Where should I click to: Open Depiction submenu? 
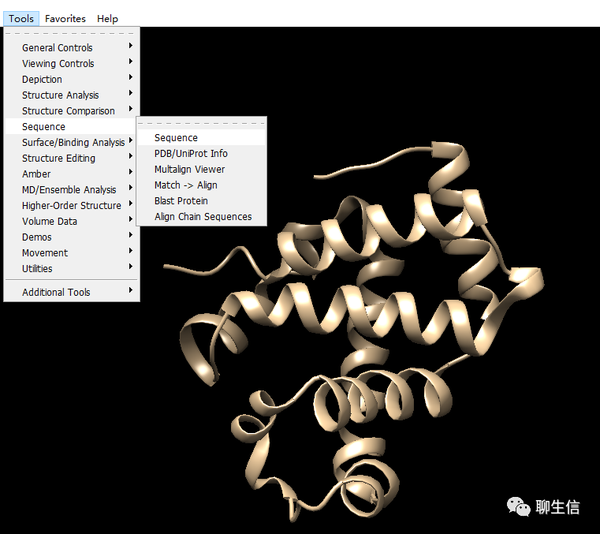72,79
